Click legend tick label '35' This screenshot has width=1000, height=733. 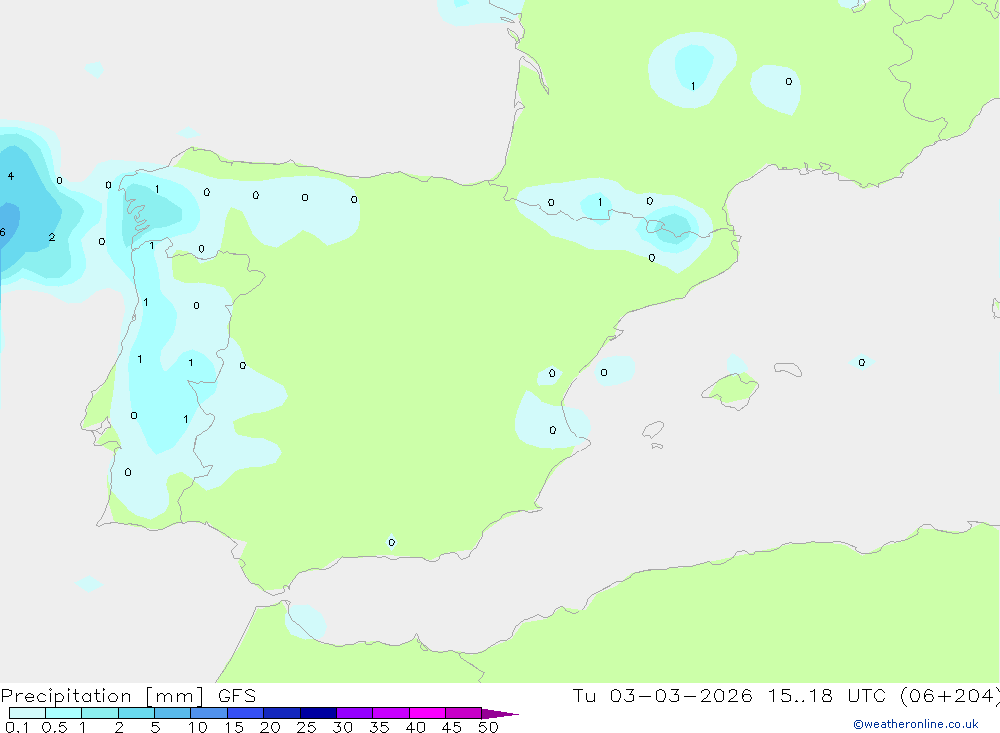379,727
